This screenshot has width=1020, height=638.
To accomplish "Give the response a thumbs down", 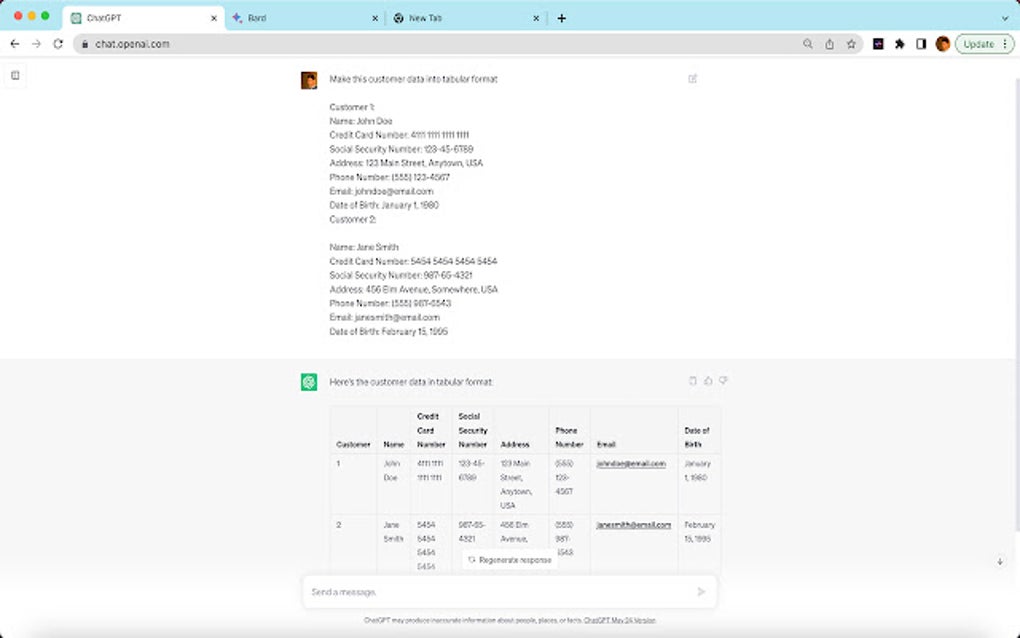I will (x=723, y=380).
